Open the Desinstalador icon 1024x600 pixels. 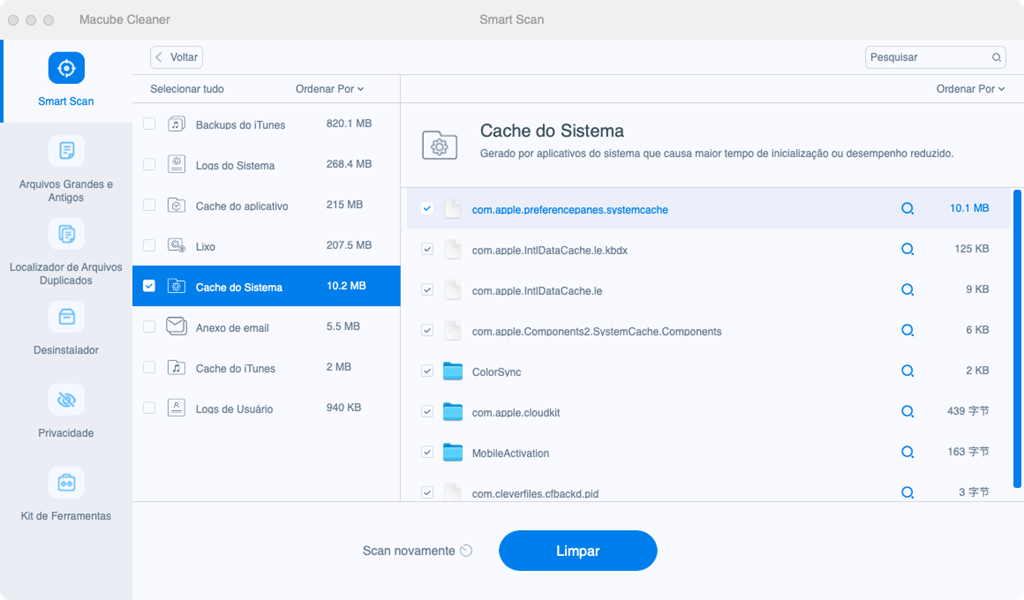click(66, 317)
